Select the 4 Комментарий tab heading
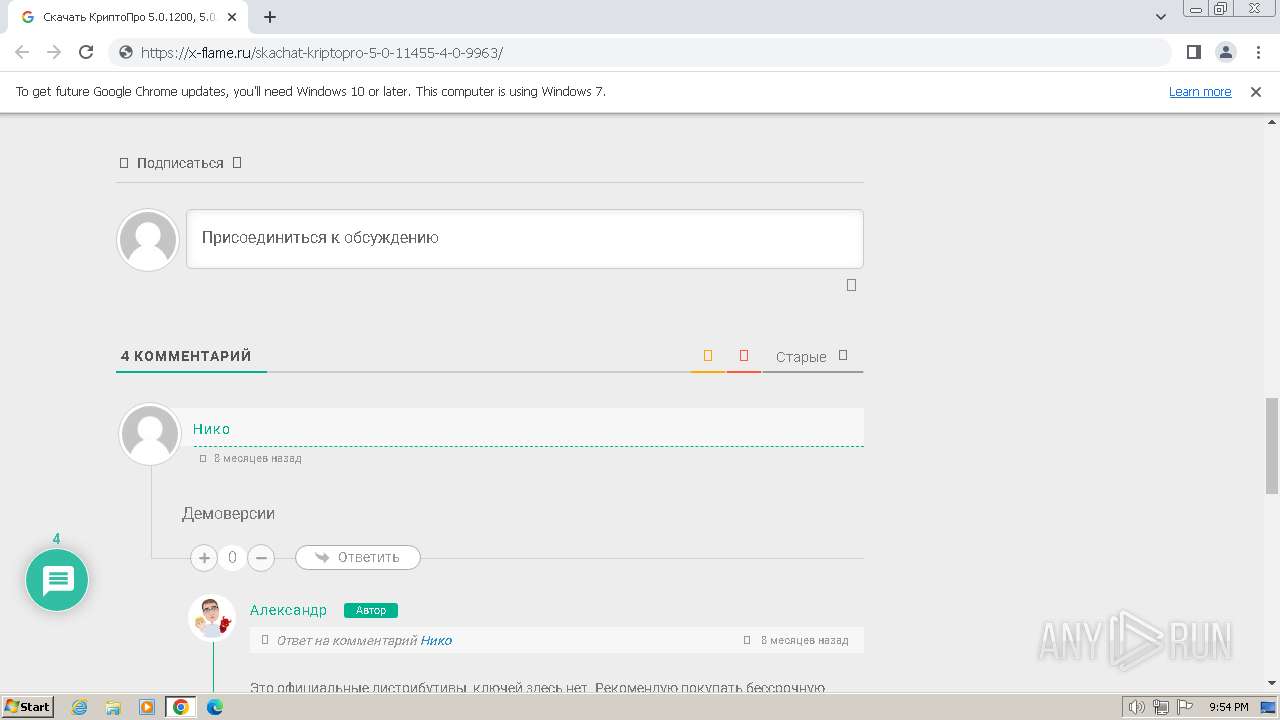Screen dimensions: 1280x720 point(186,356)
